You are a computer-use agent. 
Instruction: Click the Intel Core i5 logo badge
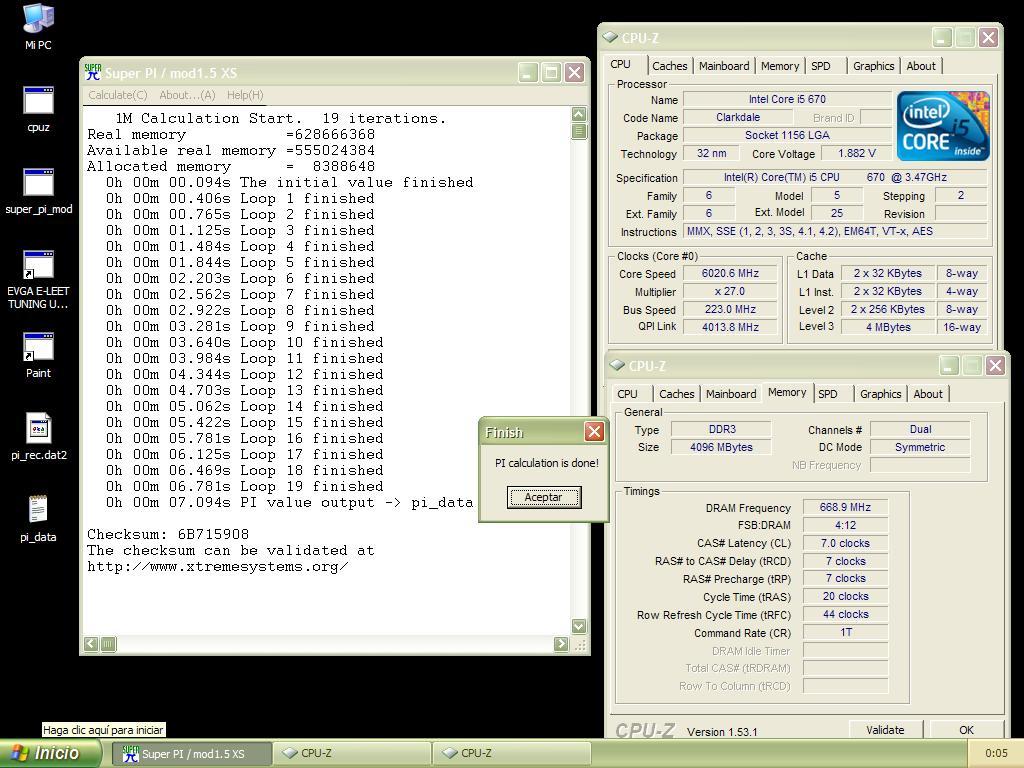943,126
